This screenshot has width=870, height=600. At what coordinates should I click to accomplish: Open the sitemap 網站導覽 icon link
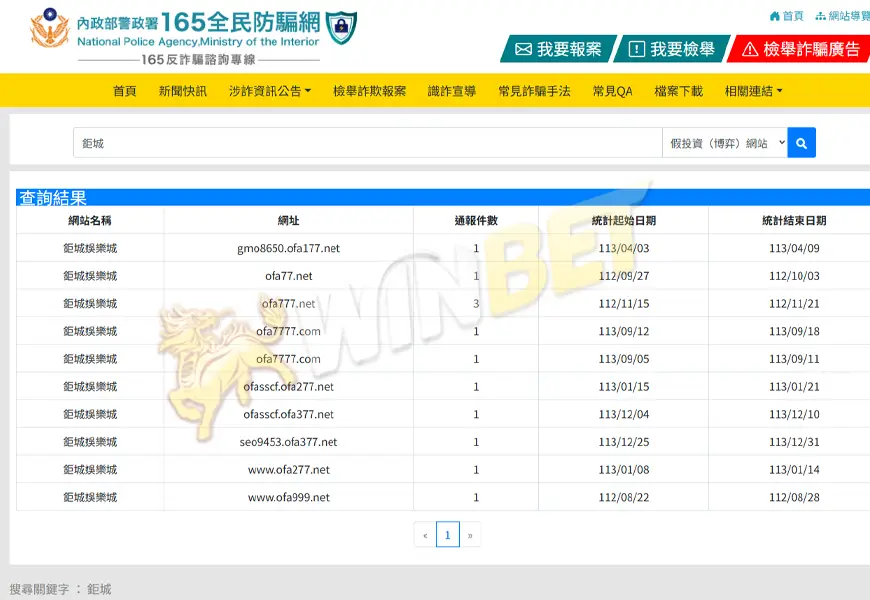(843, 16)
